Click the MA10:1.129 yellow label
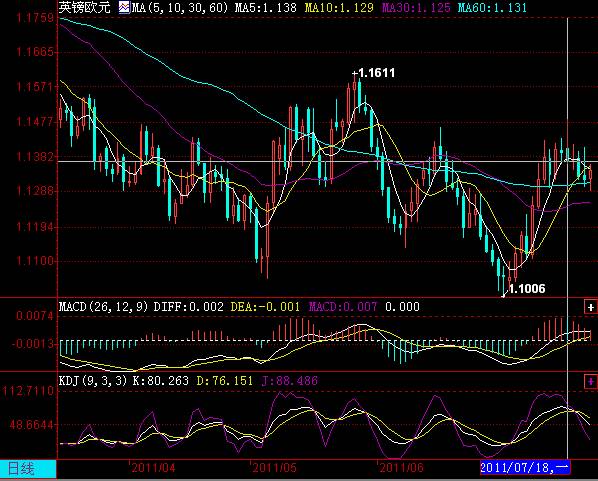 [x=339, y=8]
